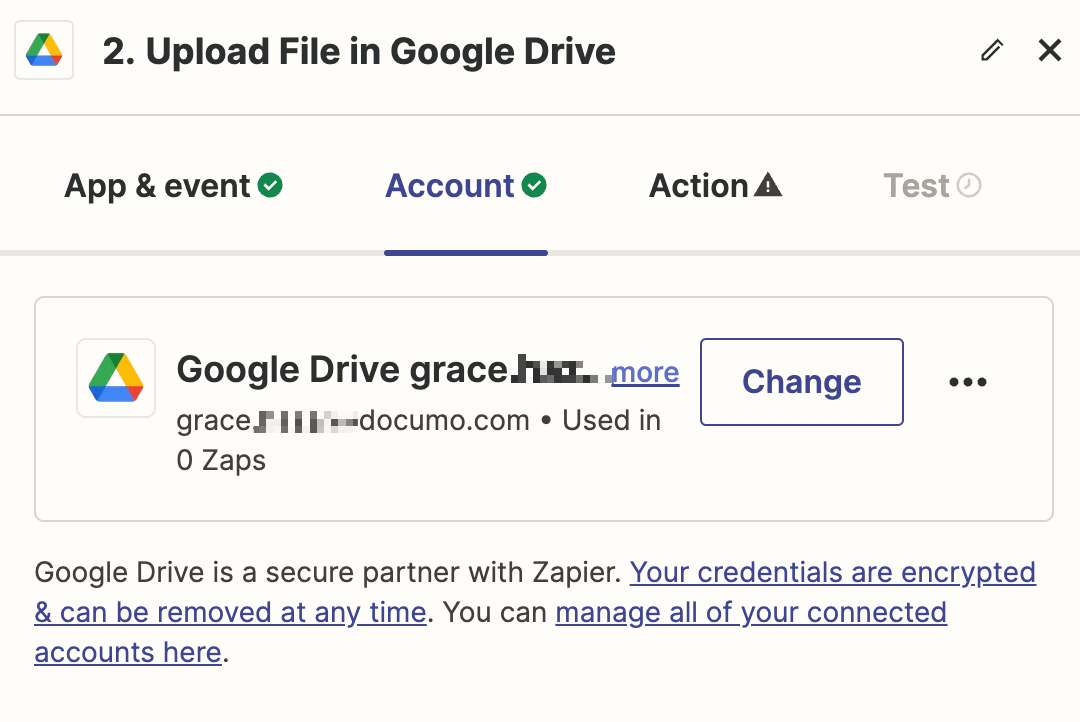Rename the step with the pencil icon
Screen dimensions: 1080x722
992,50
